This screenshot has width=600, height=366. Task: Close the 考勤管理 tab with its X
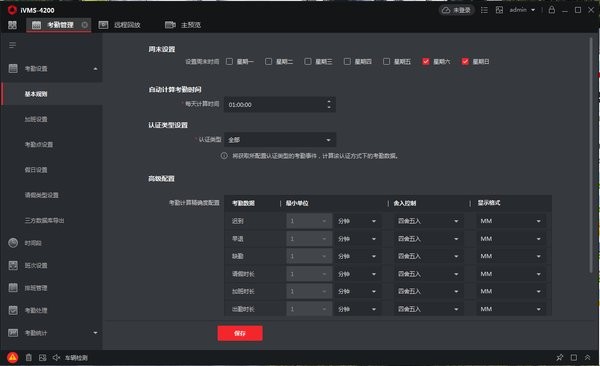85,25
